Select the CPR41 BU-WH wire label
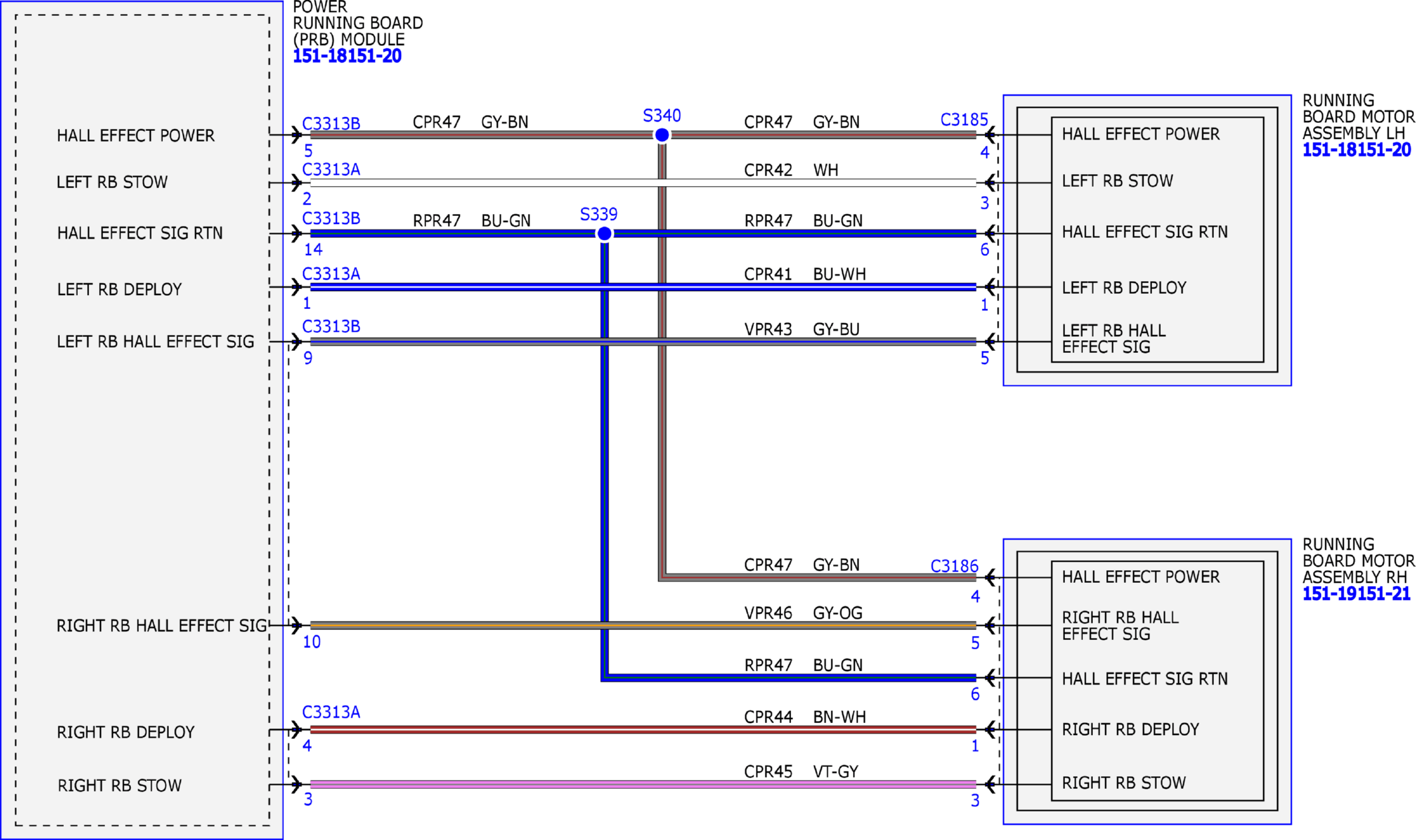 pyautogui.click(x=805, y=274)
